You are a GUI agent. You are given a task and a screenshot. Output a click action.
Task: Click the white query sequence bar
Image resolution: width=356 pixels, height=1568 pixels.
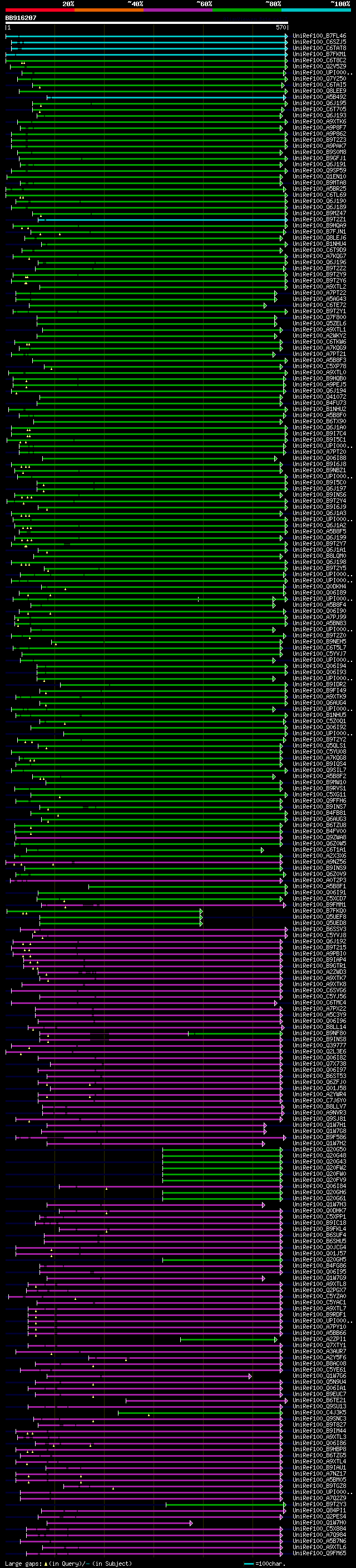147,23
